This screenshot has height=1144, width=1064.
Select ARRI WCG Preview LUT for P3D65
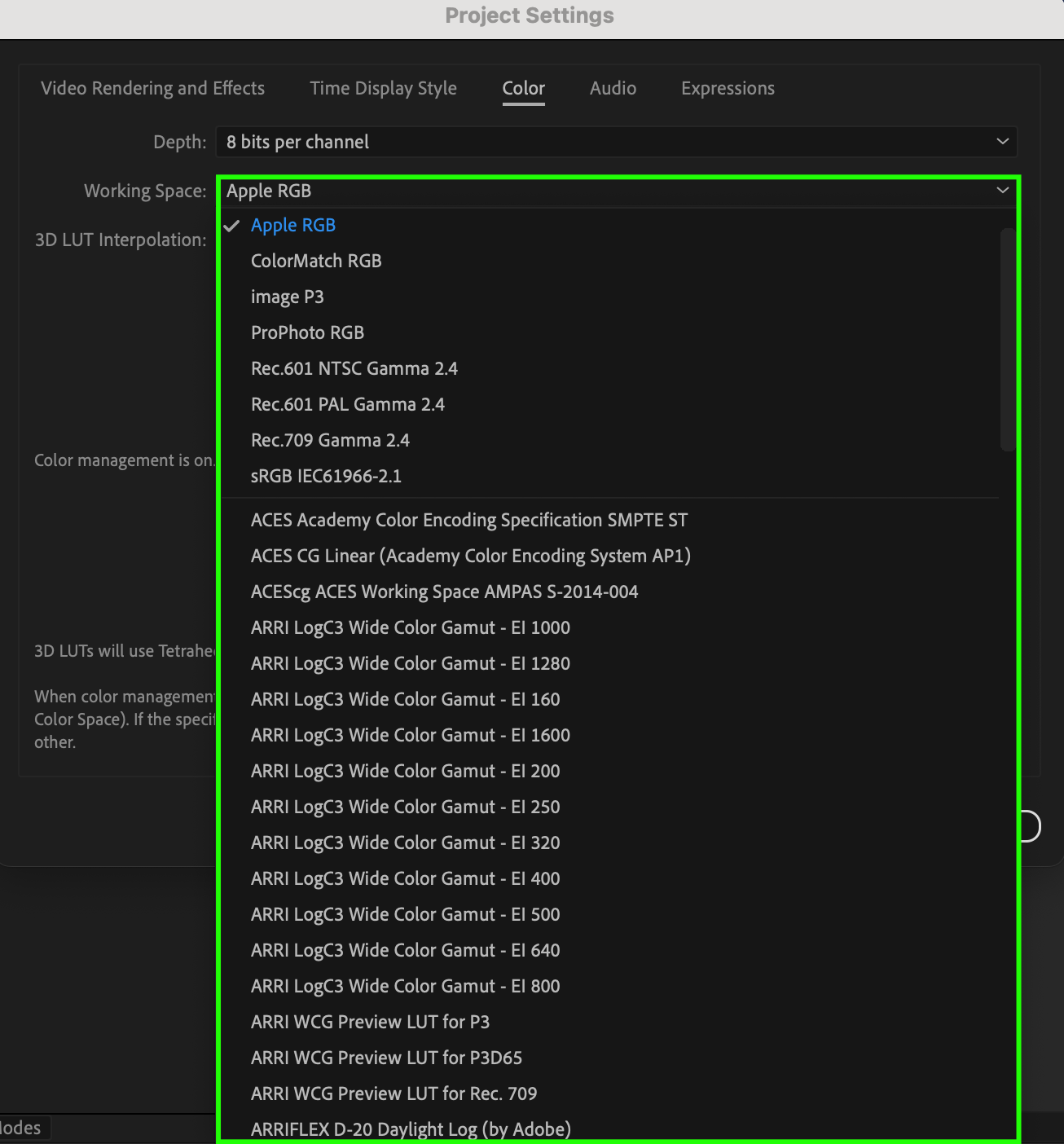(386, 1058)
